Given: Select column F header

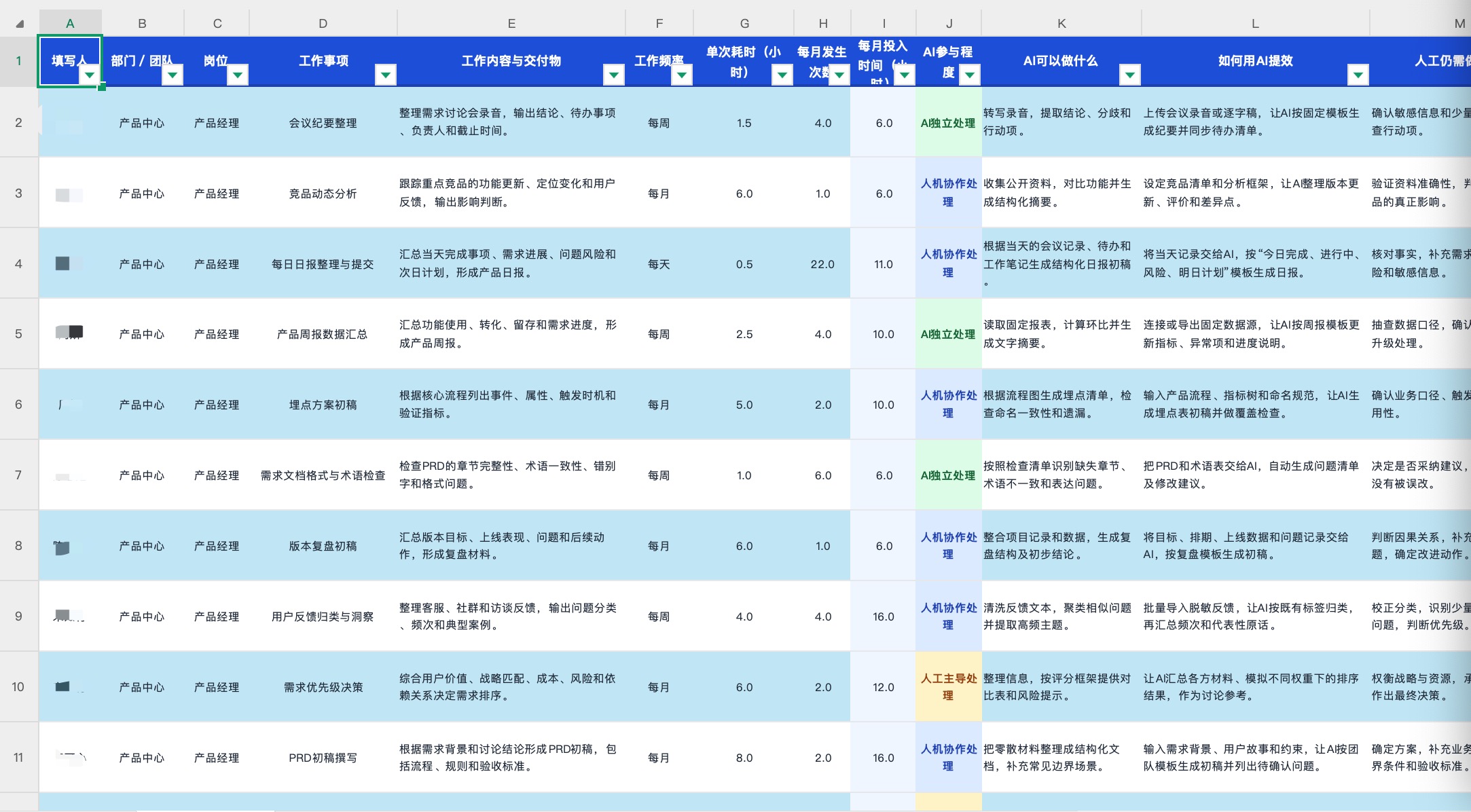Looking at the screenshot, I should pyautogui.click(x=659, y=23).
